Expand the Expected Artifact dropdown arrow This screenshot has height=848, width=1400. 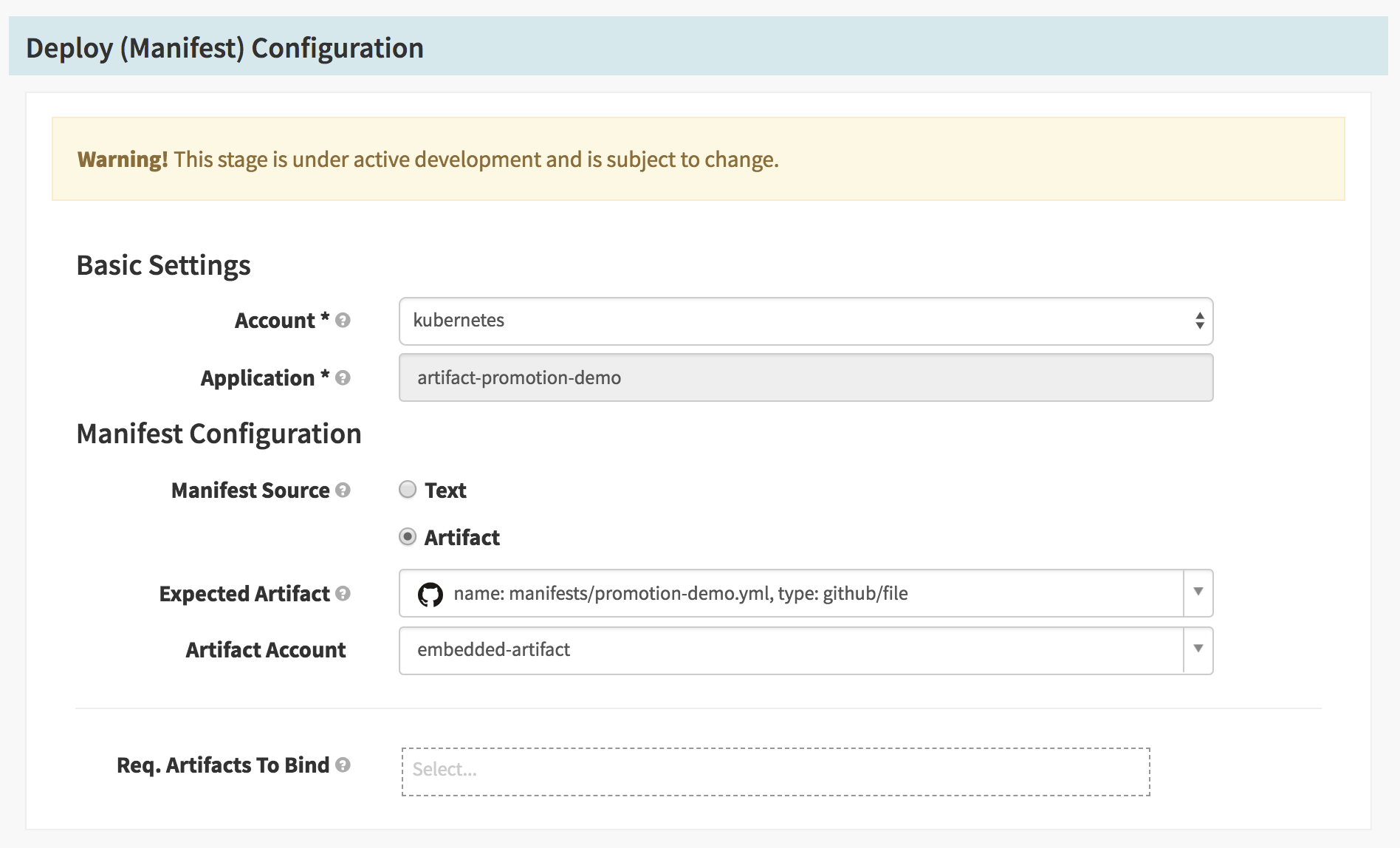point(1198,592)
